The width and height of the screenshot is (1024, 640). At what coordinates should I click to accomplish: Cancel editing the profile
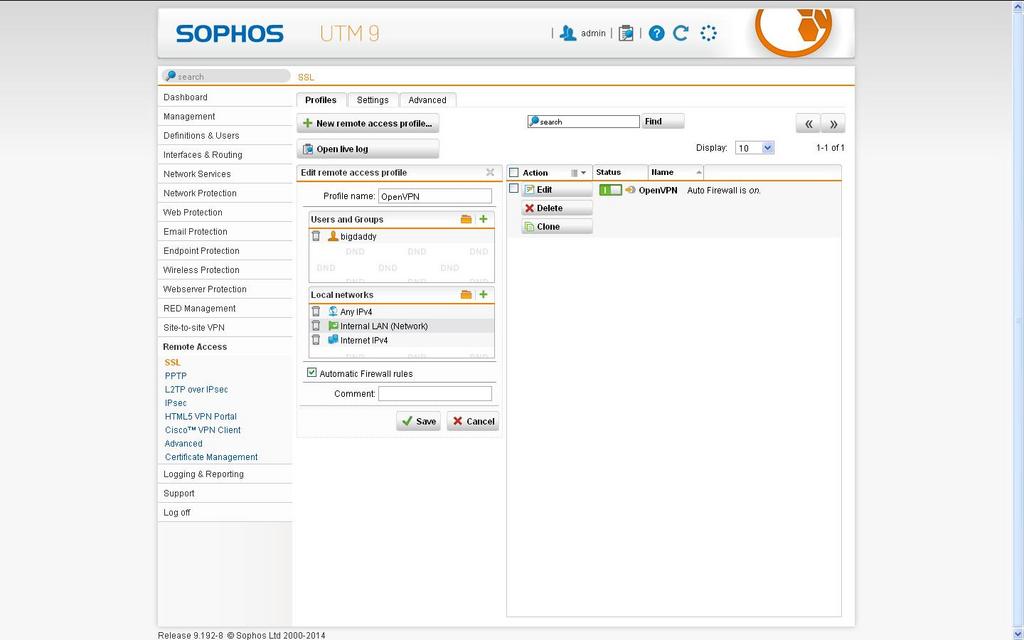[x=473, y=421]
